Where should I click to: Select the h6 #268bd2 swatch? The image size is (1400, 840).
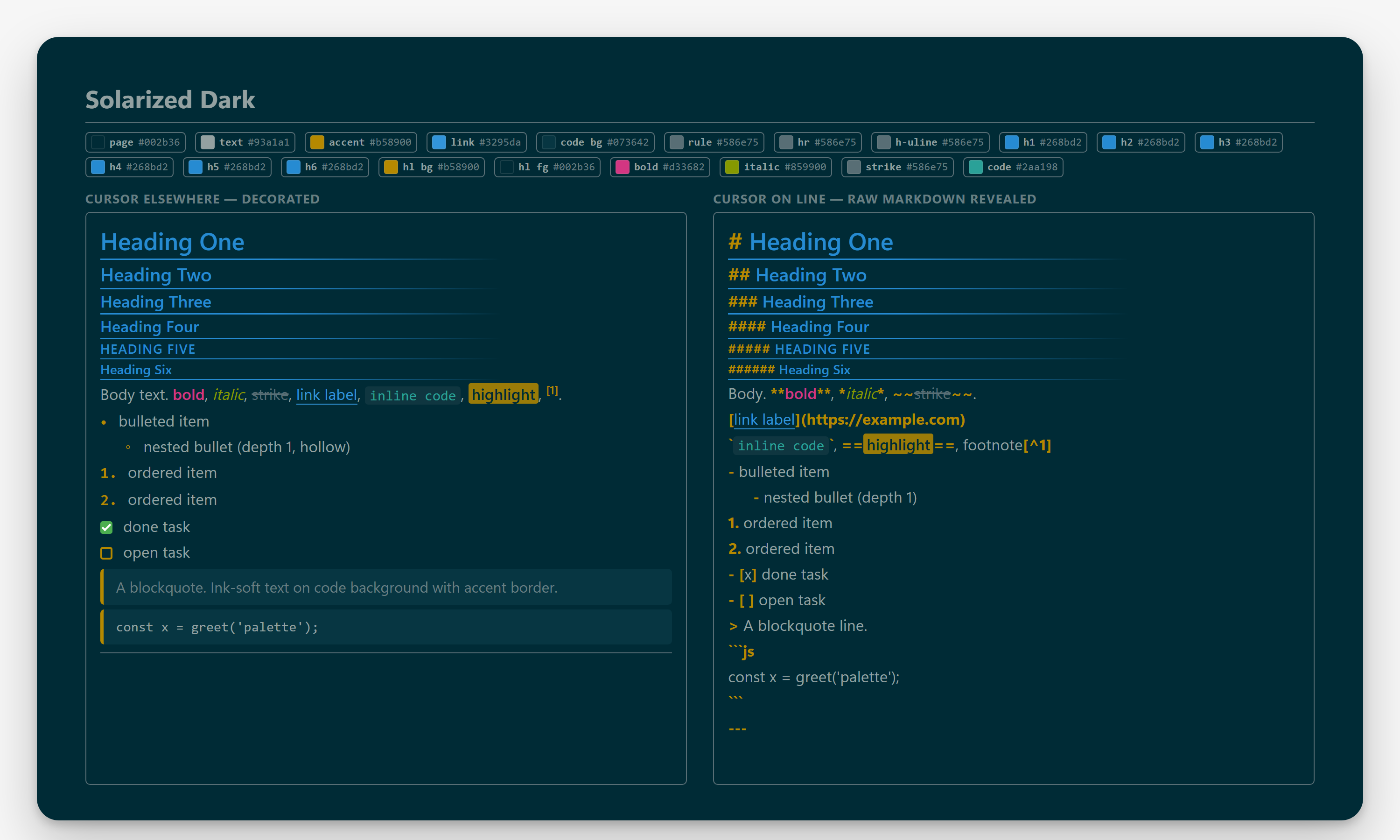pos(325,167)
